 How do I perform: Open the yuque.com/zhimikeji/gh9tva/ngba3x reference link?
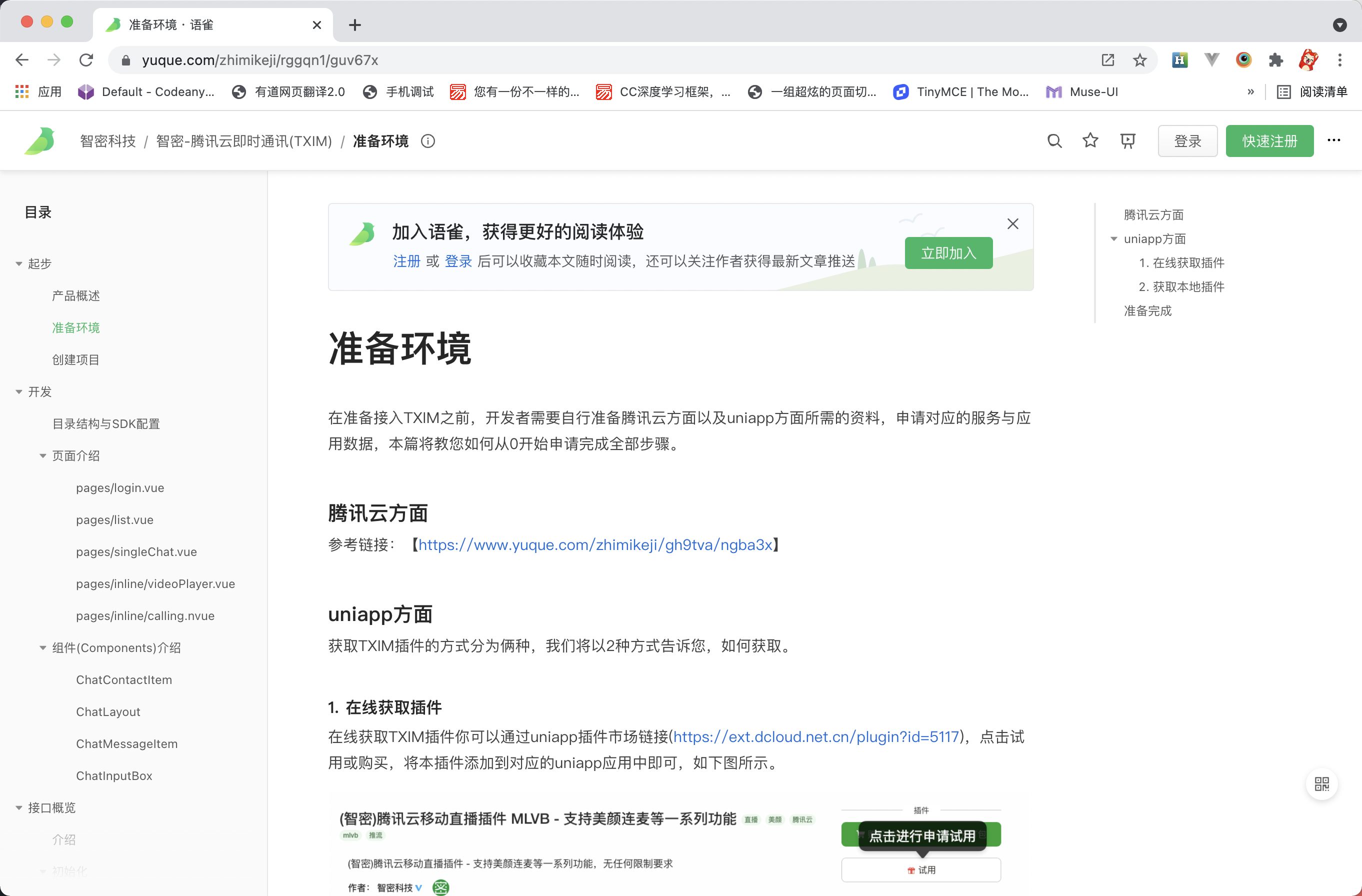click(595, 544)
